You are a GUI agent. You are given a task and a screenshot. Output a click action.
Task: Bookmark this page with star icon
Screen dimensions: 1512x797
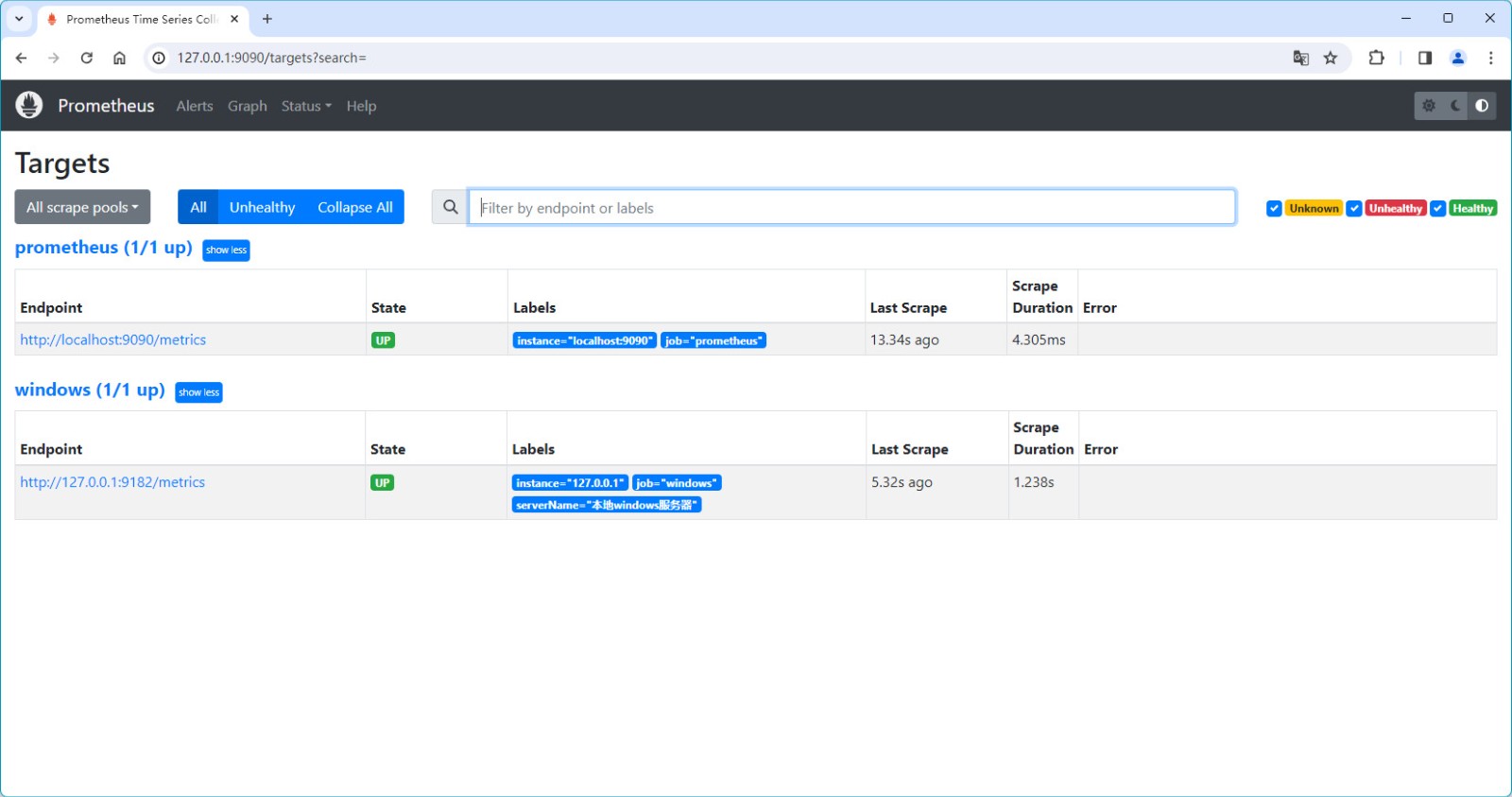click(1331, 58)
